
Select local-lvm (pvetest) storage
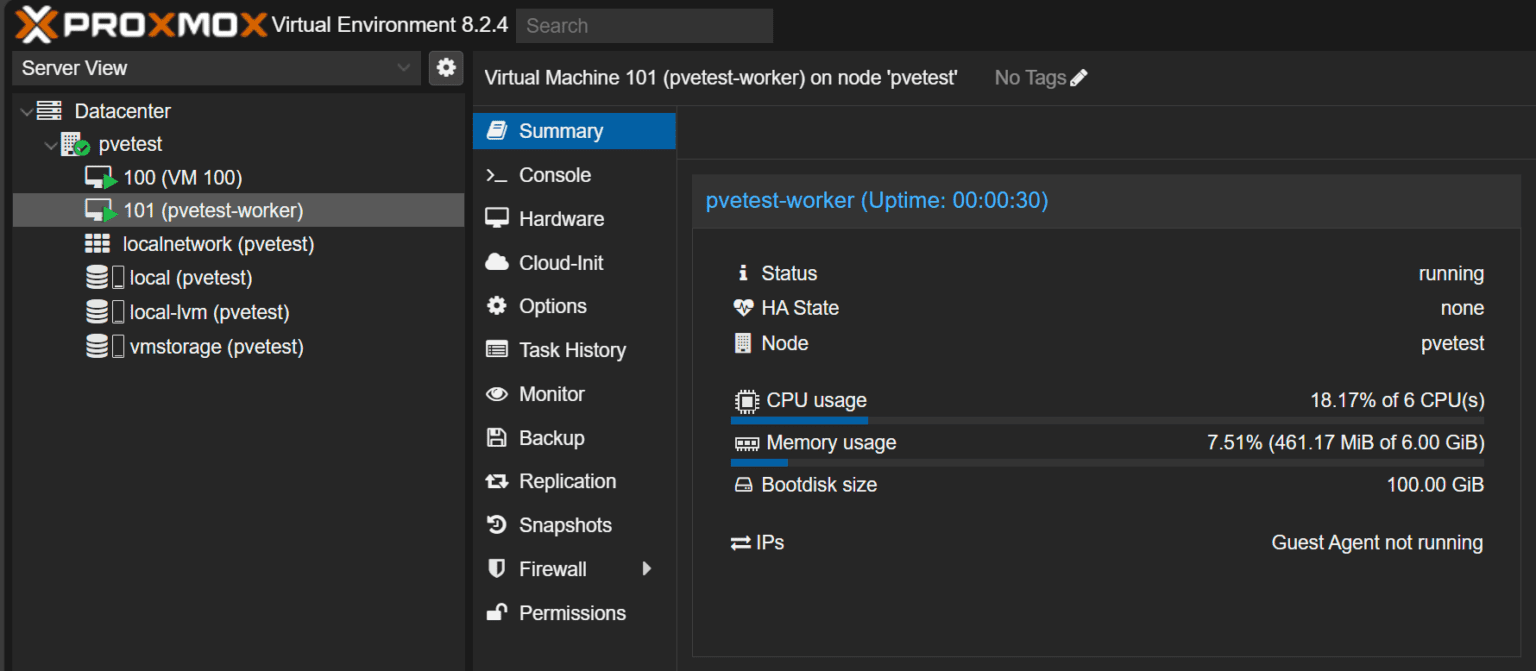(209, 312)
